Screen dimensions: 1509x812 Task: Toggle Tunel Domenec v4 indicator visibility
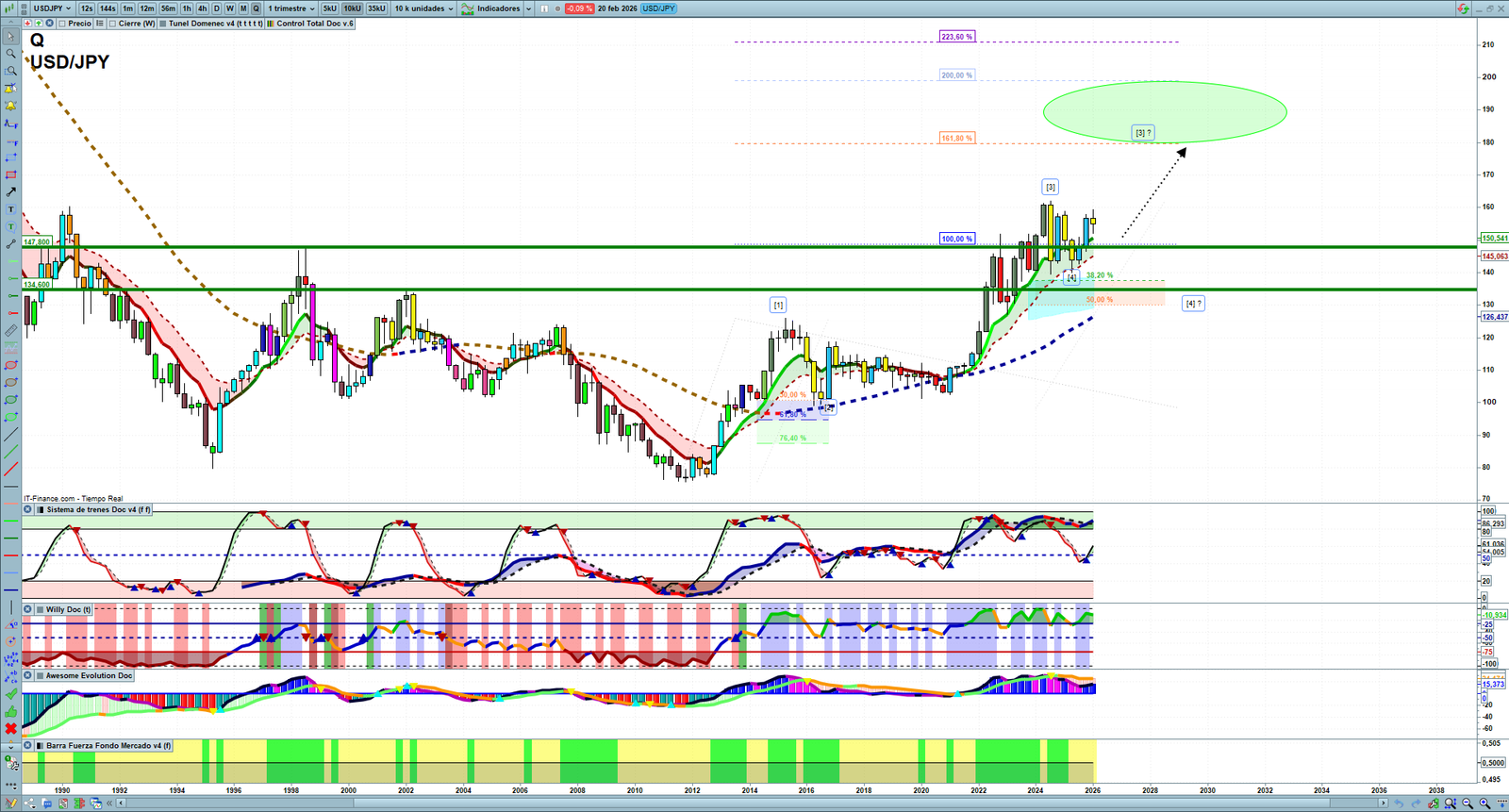[x=162, y=24]
